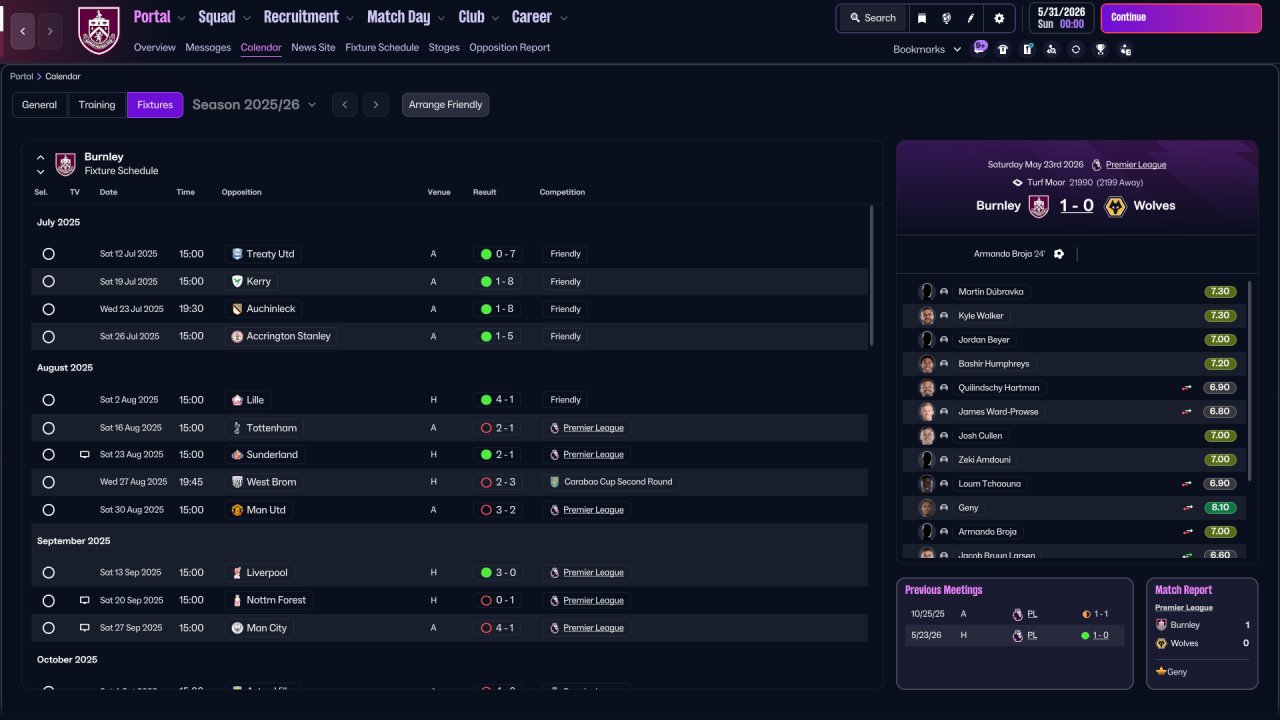Open the News Site sub-menu item
The height and width of the screenshot is (720, 1280).
[313, 47]
